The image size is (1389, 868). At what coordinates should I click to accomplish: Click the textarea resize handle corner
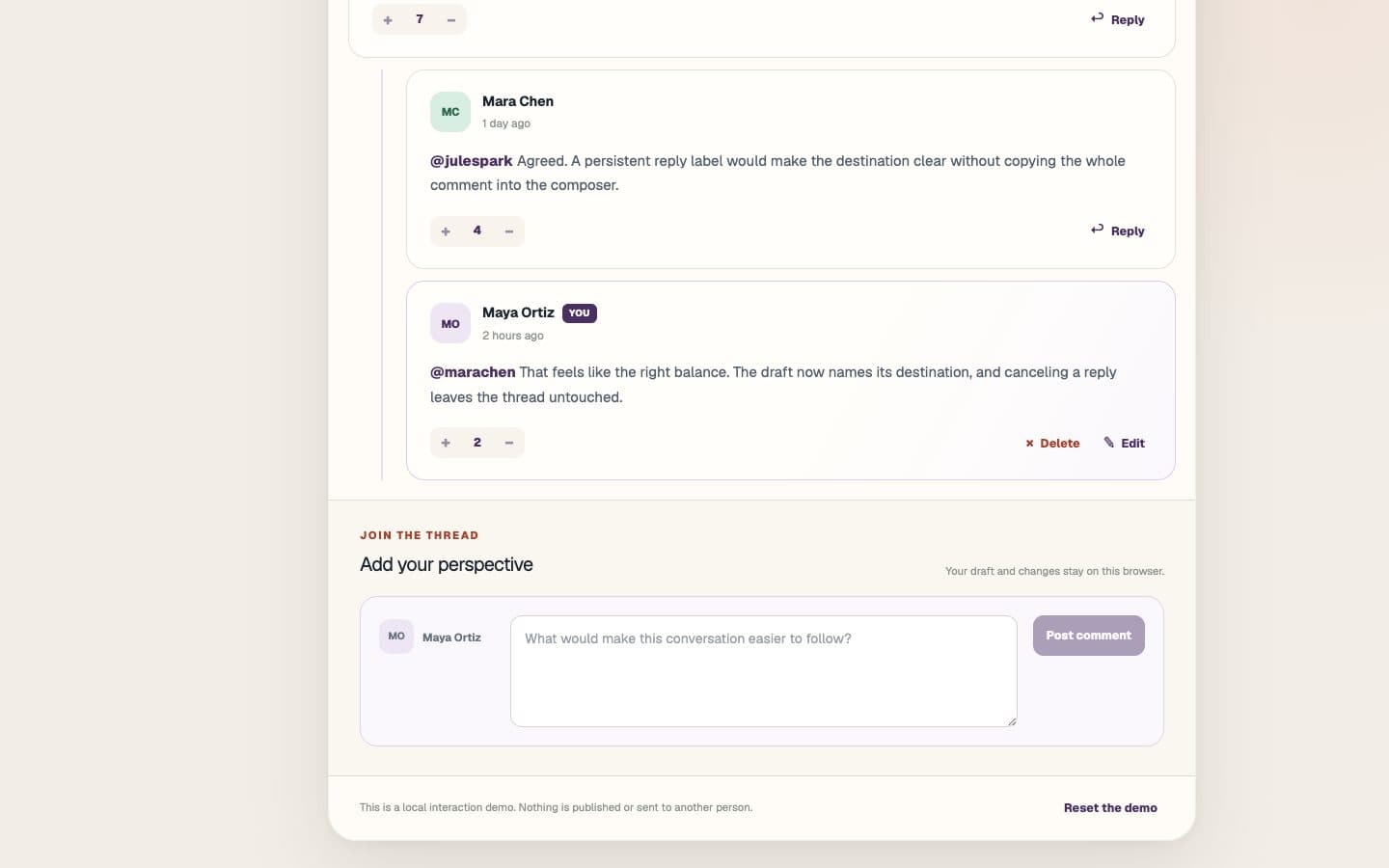pyautogui.click(x=1011, y=720)
